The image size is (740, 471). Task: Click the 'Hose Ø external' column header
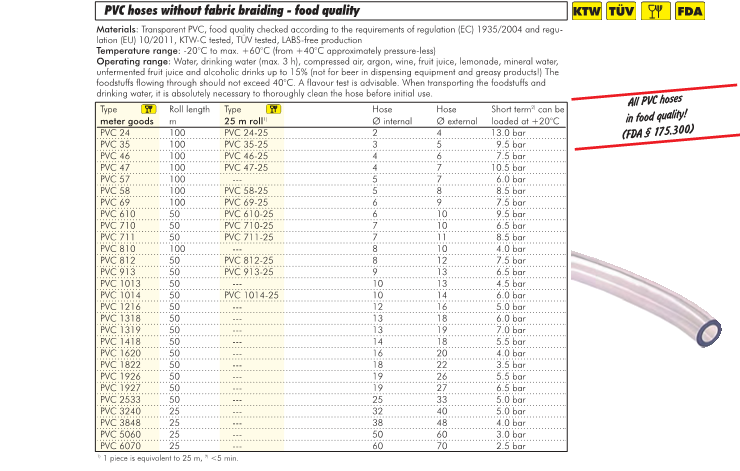click(x=456, y=114)
